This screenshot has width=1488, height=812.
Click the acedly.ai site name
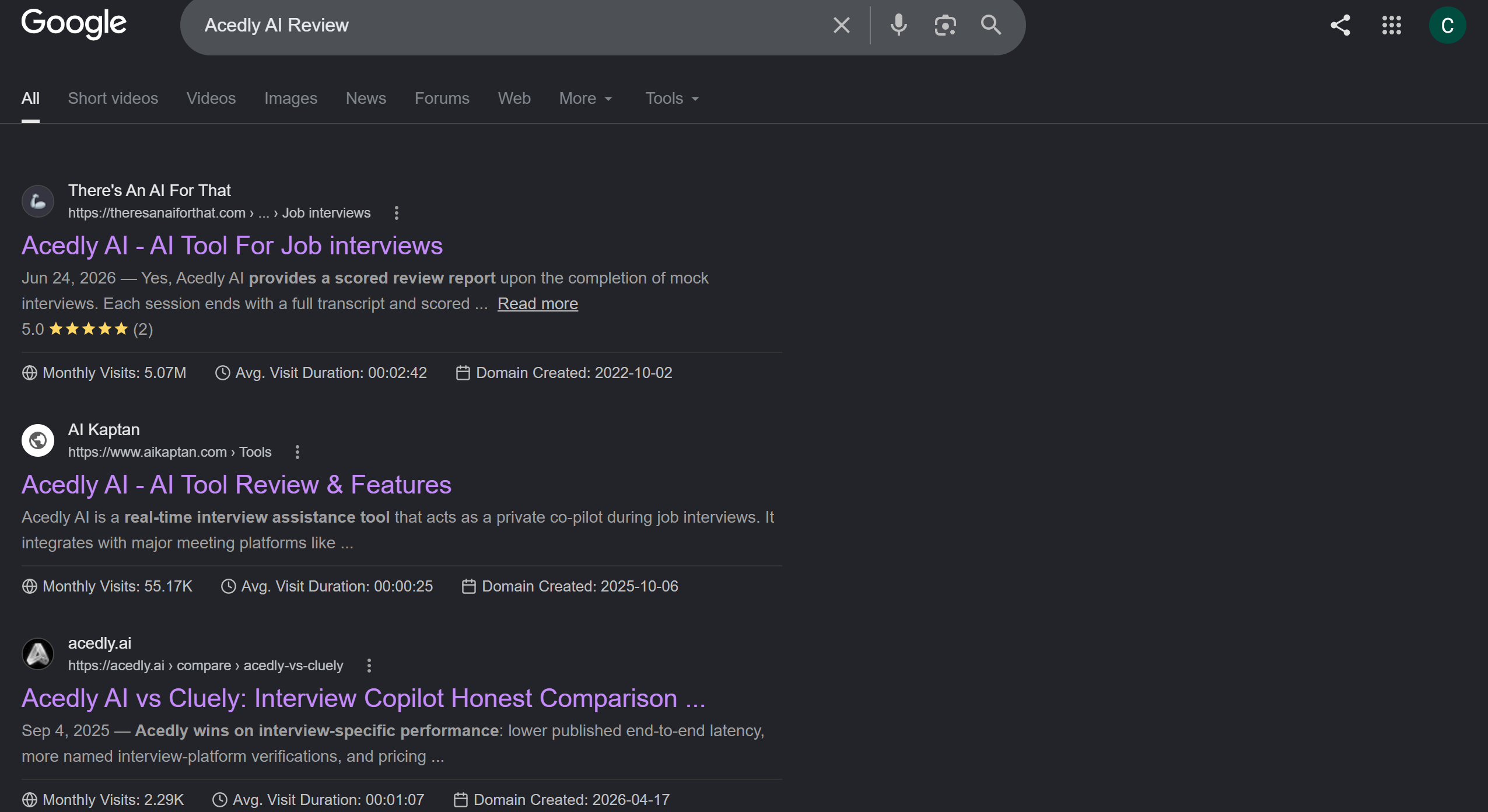tap(100, 643)
